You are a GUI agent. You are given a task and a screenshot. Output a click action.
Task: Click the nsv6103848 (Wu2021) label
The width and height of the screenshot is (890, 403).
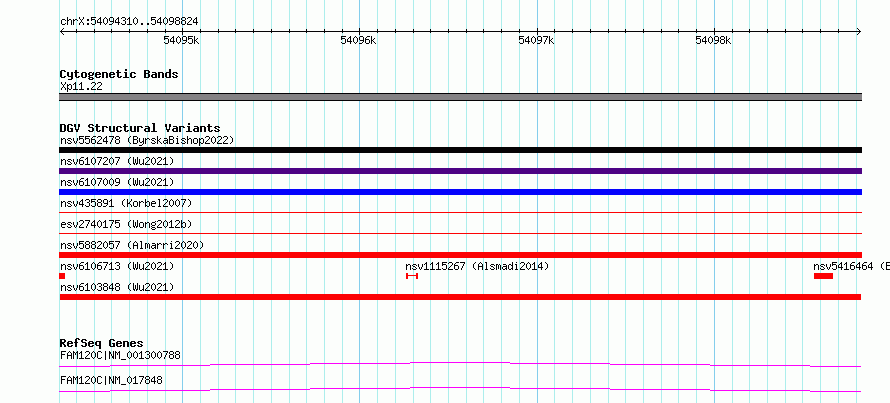(117, 287)
